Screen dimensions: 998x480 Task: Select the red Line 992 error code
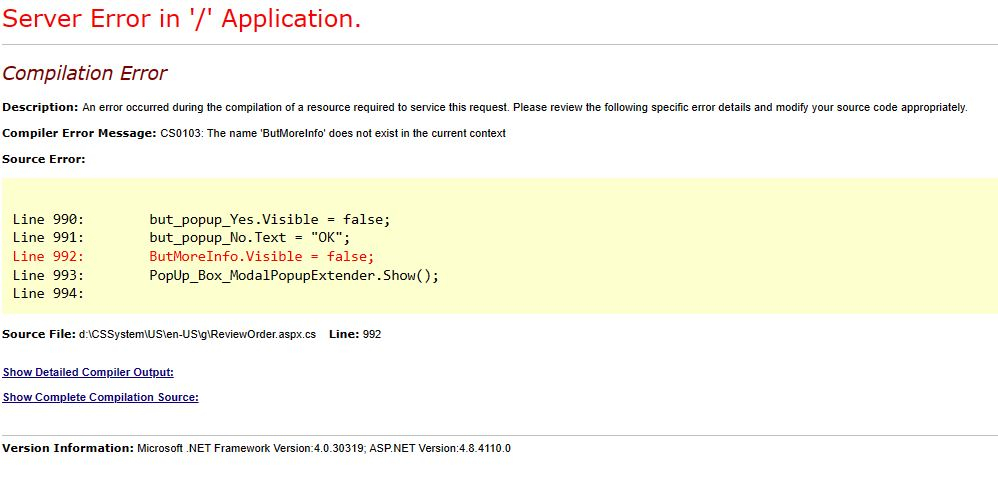click(x=193, y=257)
